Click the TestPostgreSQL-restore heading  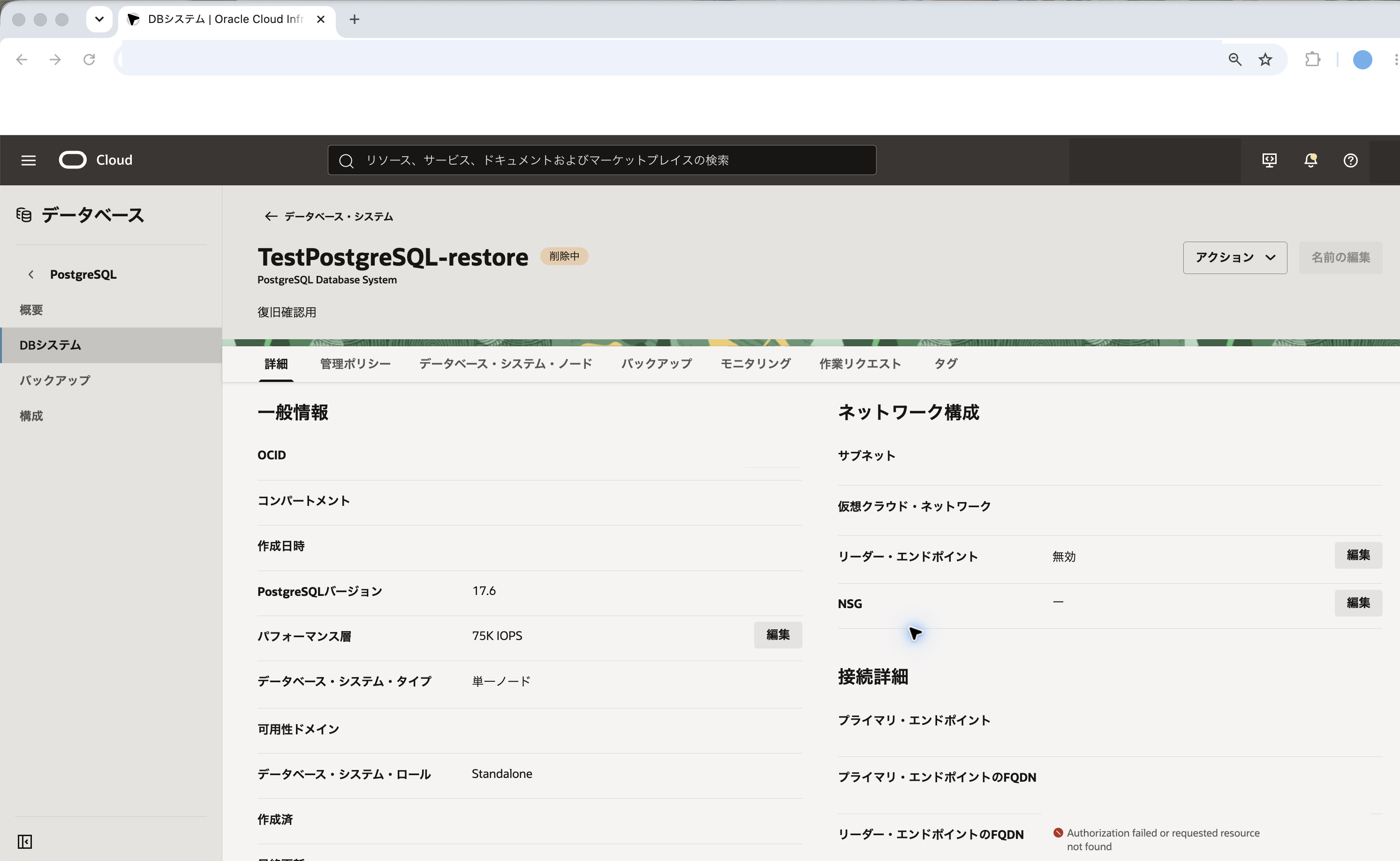393,257
